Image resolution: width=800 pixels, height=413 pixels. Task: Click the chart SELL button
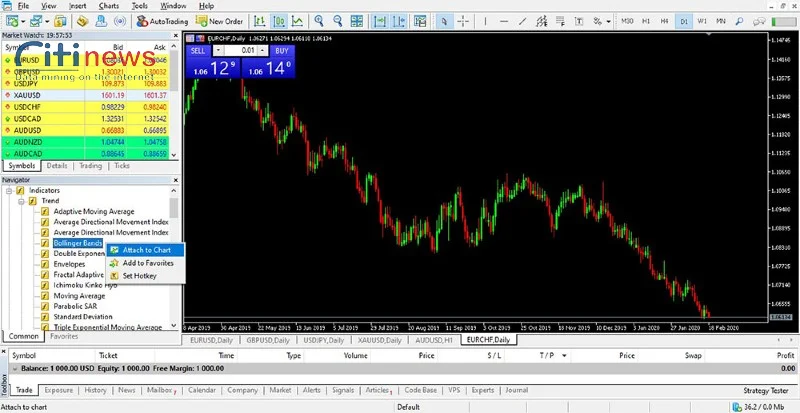click(x=198, y=51)
